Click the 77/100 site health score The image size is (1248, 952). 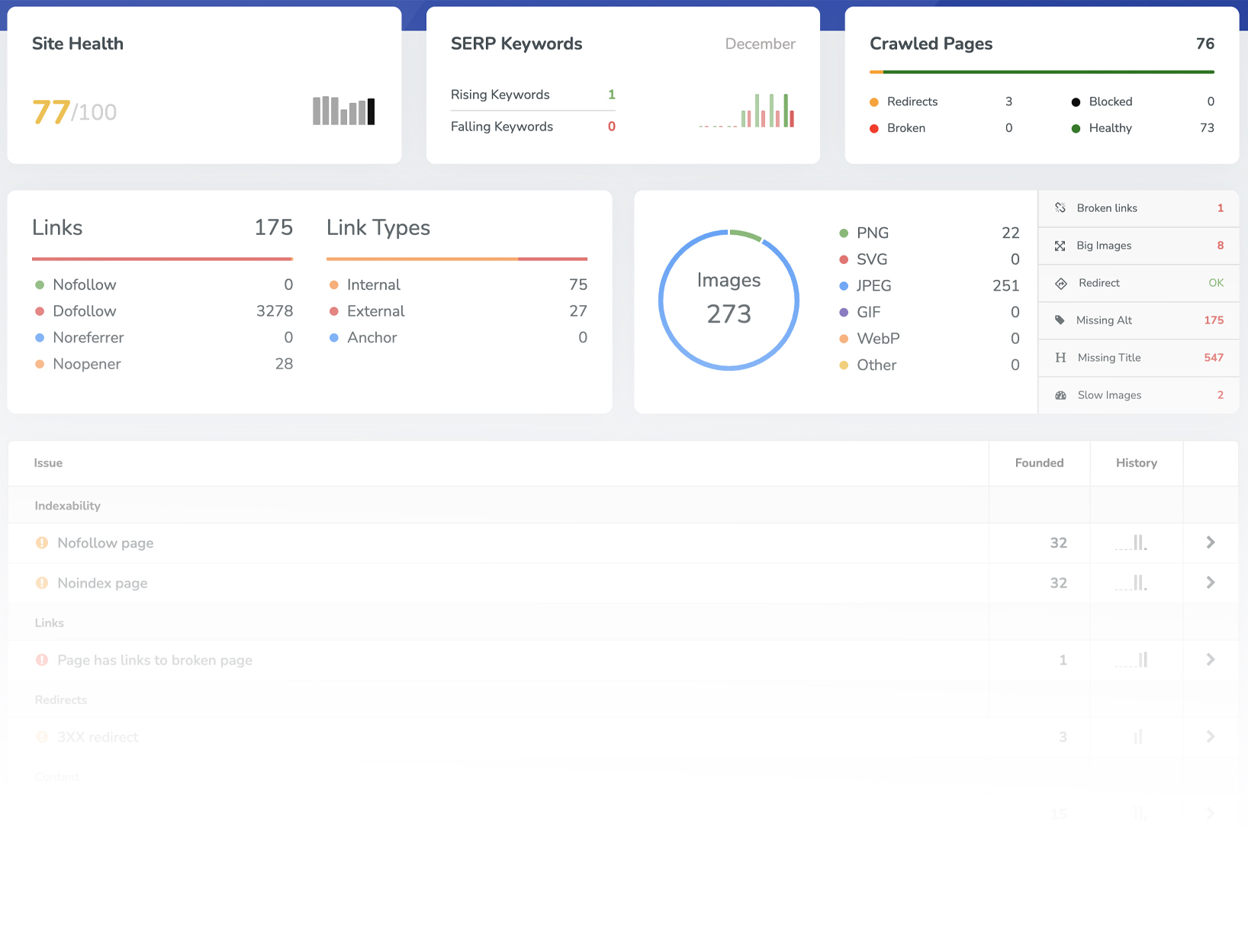point(74,112)
